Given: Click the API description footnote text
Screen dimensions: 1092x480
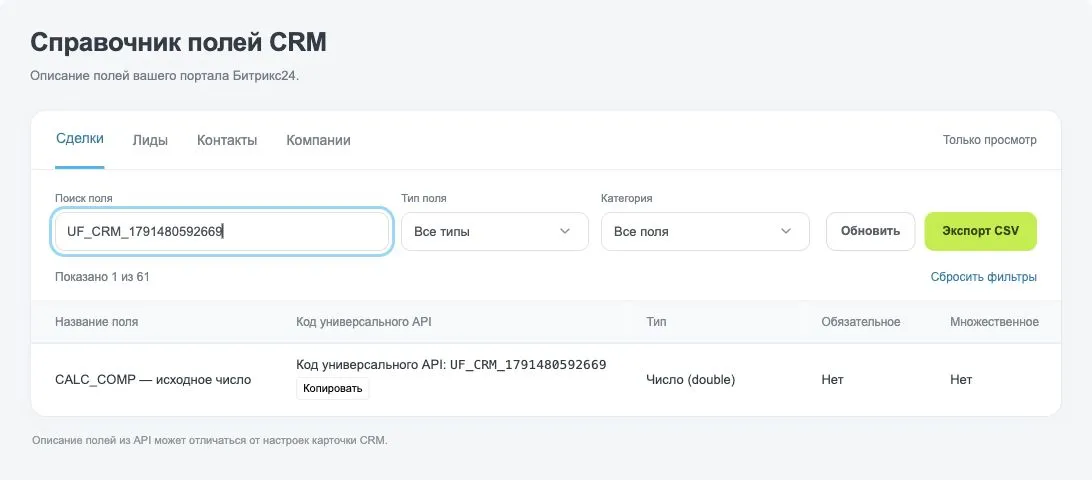Looking at the screenshot, I should [x=209, y=440].
